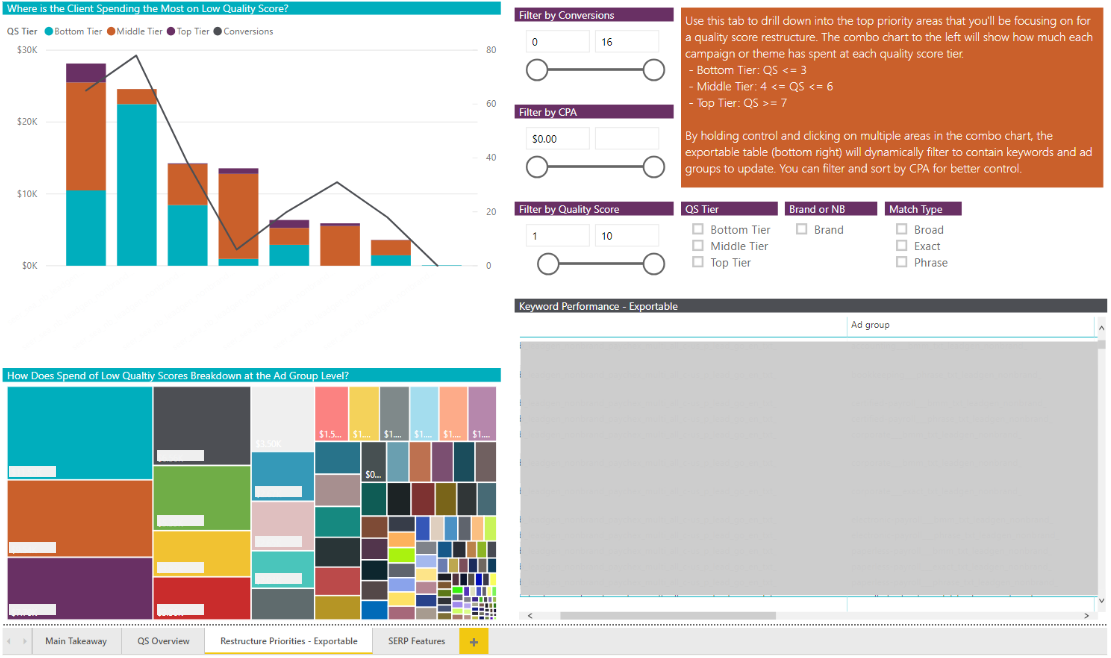Click the left page navigation arrow
This screenshot has height=658, width=1111.
(x=10, y=641)
